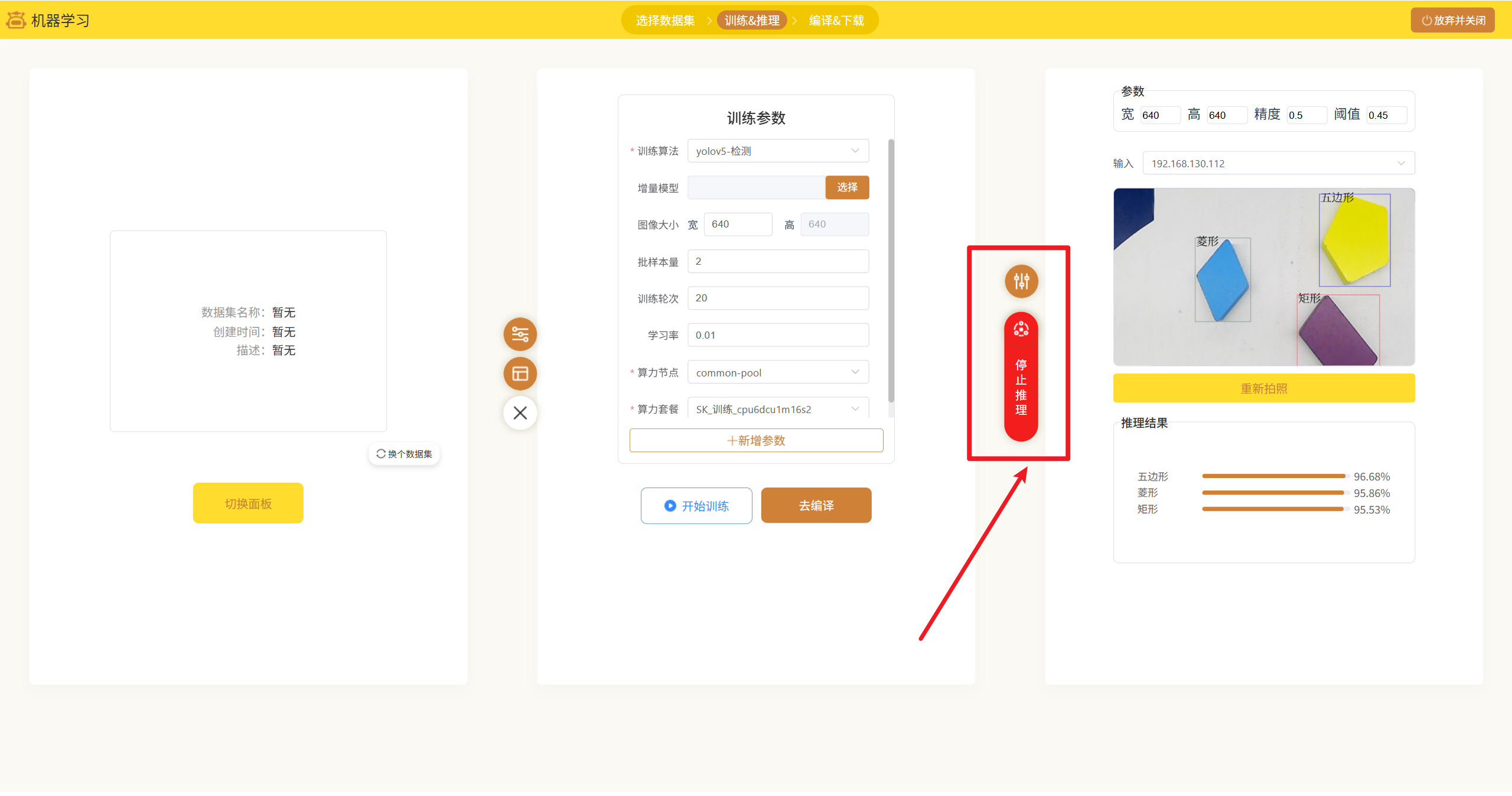Go to the 选择数据集 step

tap(665, 20)
